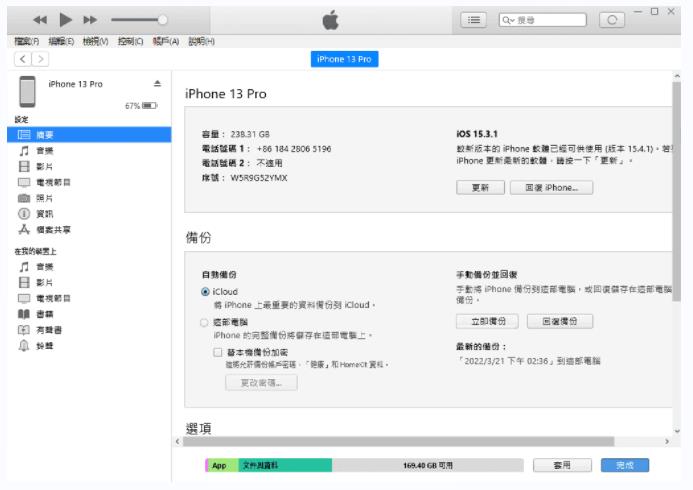
Task: Open the list view icon beside search
Action: [474, 20]
